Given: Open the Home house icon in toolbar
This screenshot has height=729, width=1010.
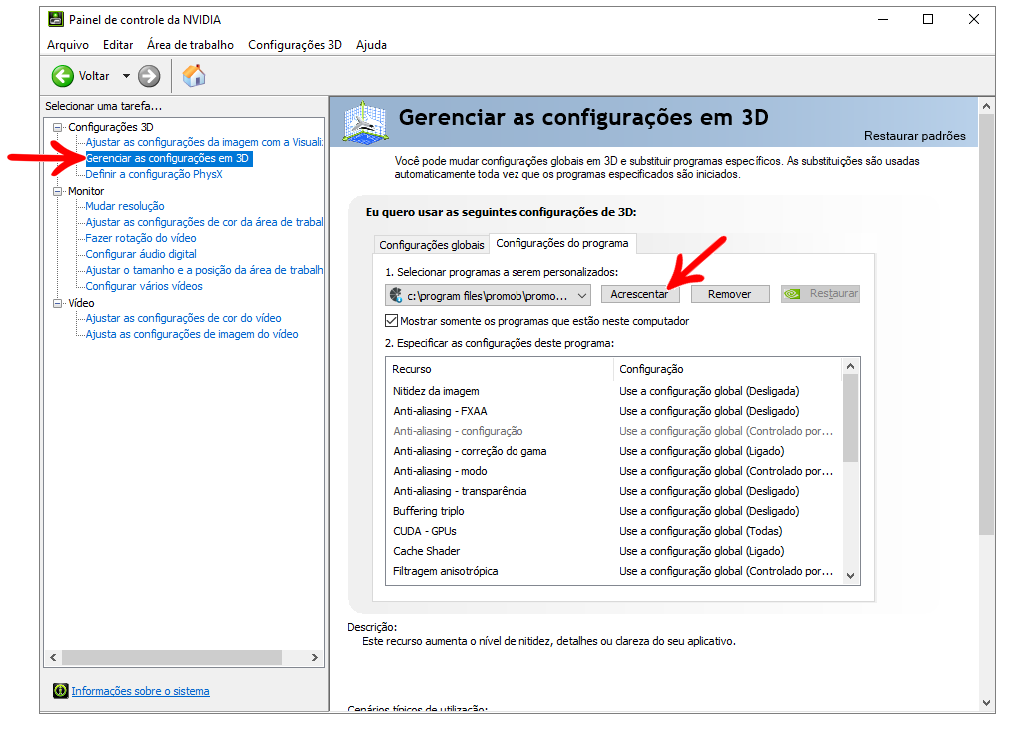Looking at the screenshot, I should pos(193,76).
